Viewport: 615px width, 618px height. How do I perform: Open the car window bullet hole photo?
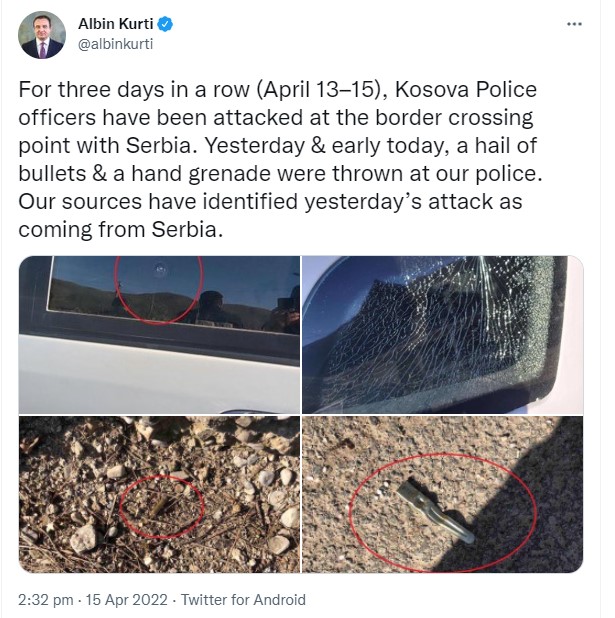click(160, 333)
